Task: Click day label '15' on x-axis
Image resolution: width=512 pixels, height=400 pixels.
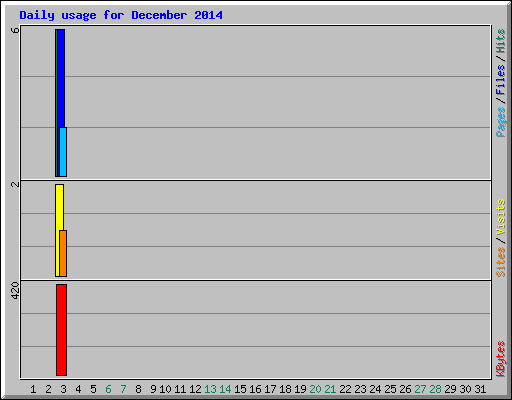Action: [240, 389]
